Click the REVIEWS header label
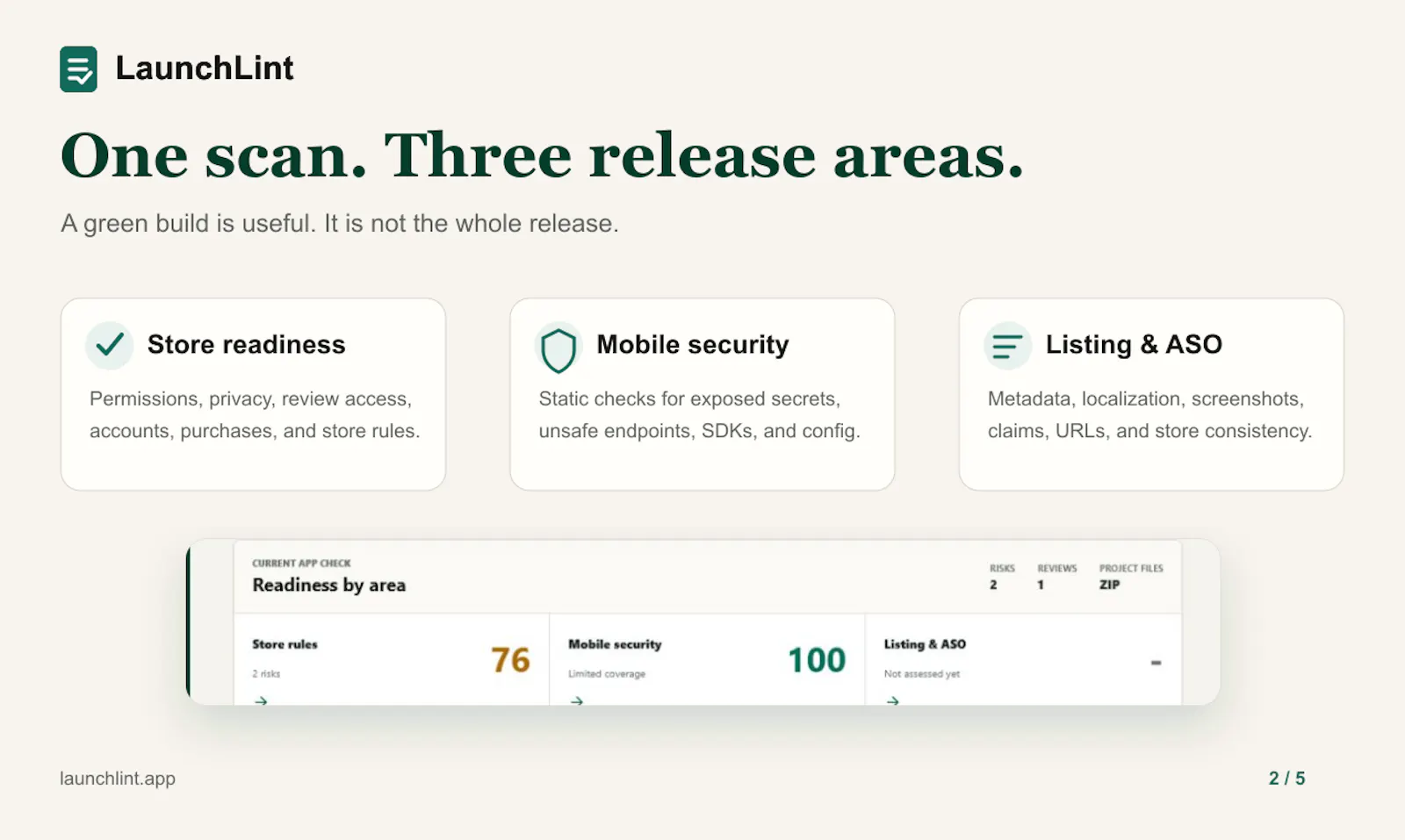Screen dimensions: 1405x840 1057,569
